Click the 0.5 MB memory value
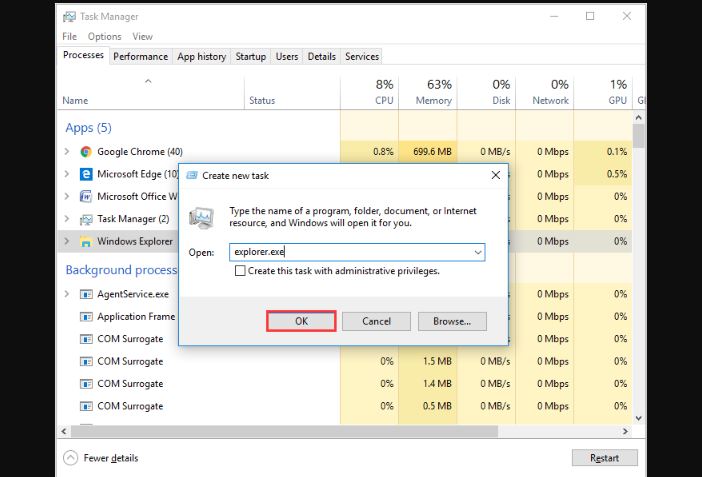 (437, 406)
